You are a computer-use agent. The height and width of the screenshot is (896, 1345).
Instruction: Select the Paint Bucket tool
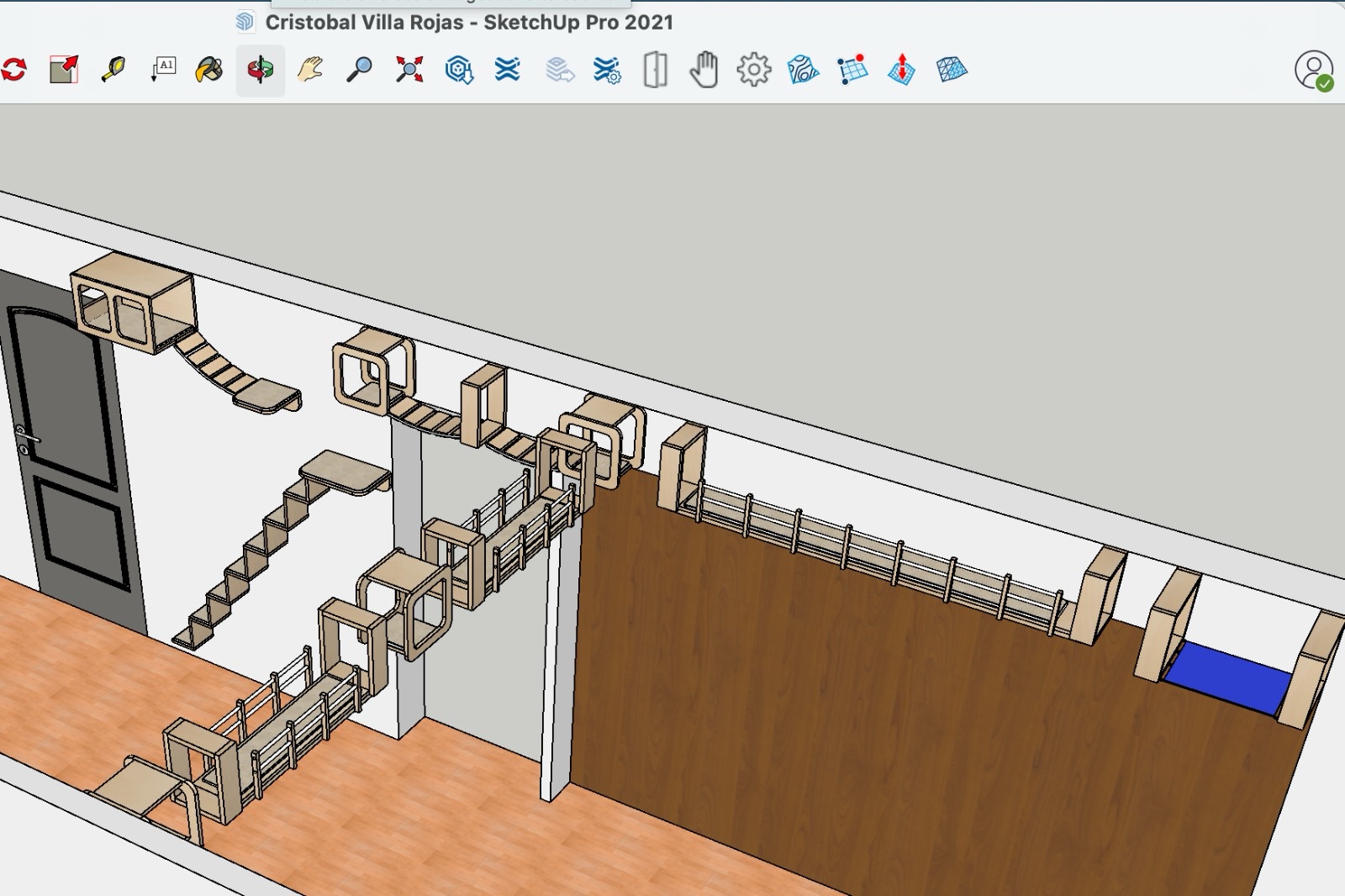click(209, 70)
